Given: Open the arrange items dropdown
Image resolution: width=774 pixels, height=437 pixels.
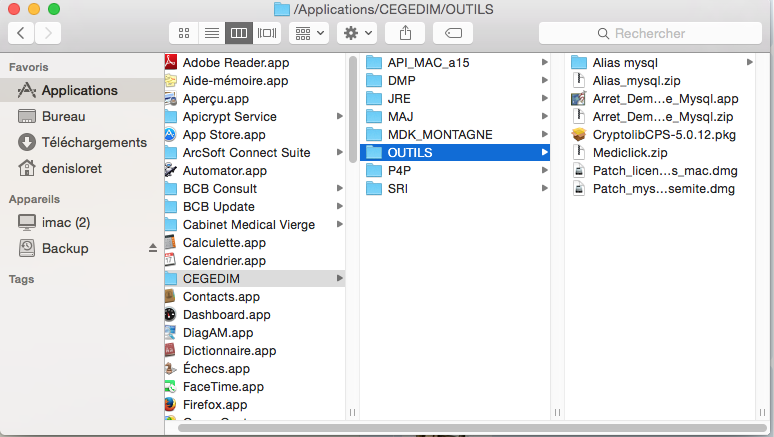Looking at the screenshot, I should pos(309,33).
